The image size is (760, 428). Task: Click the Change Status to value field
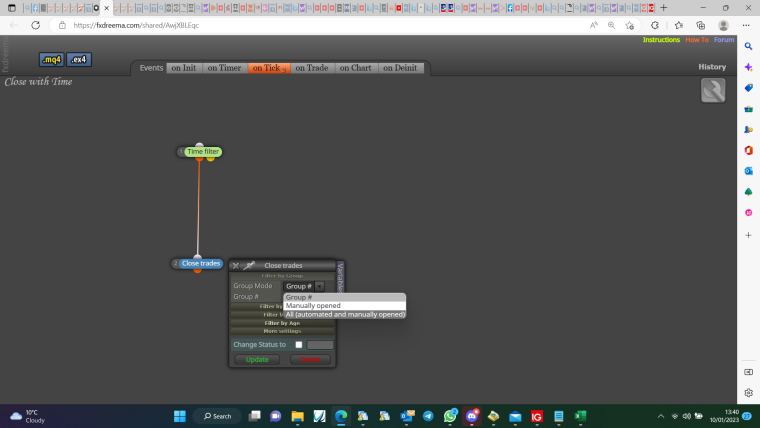320,345
